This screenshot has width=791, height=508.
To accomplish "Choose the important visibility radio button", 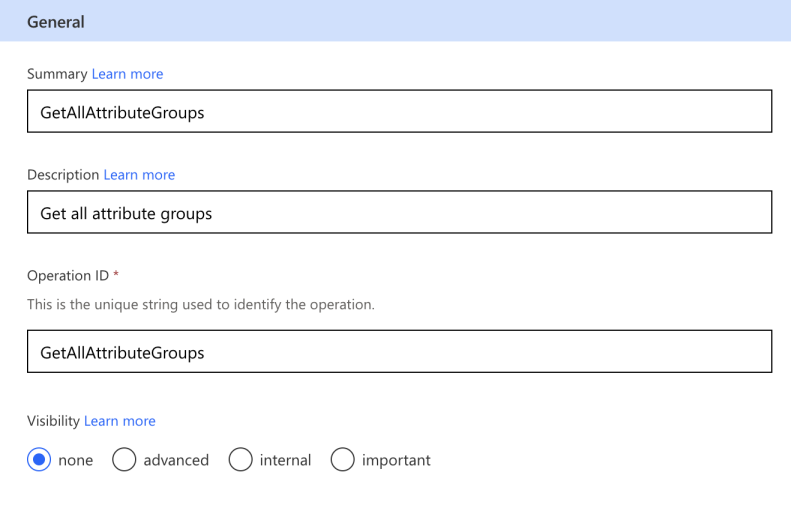I will coord(343,460).
